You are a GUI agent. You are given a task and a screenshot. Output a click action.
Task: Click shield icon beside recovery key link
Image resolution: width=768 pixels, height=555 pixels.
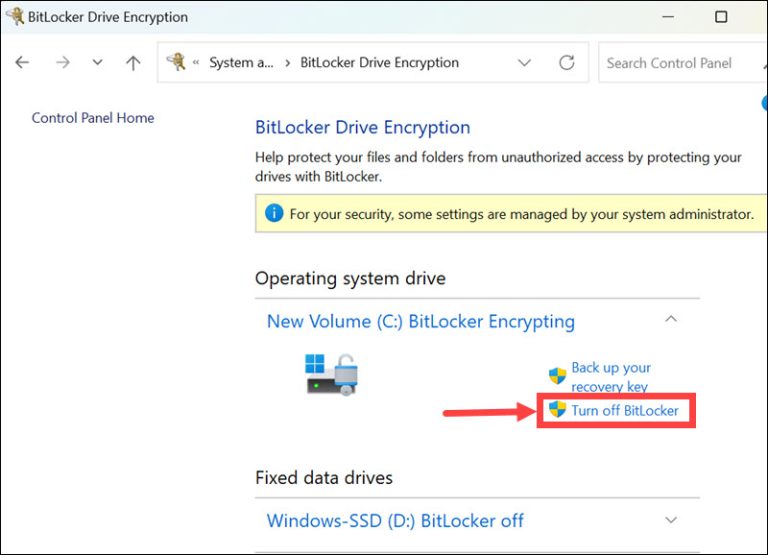coord(557,376)
